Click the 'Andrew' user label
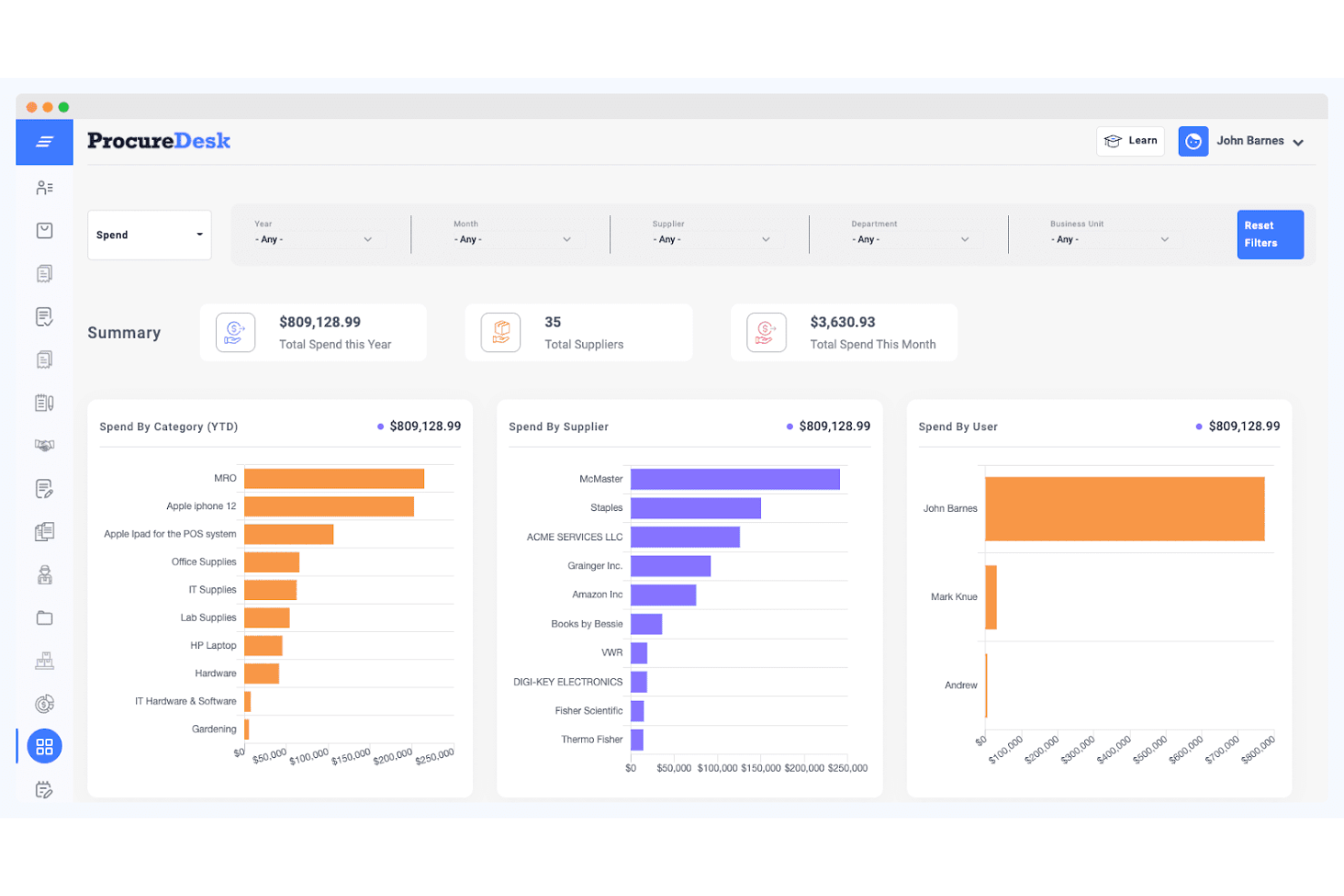Viewport: 1344px width, 896px height. (x=961, y=685)
